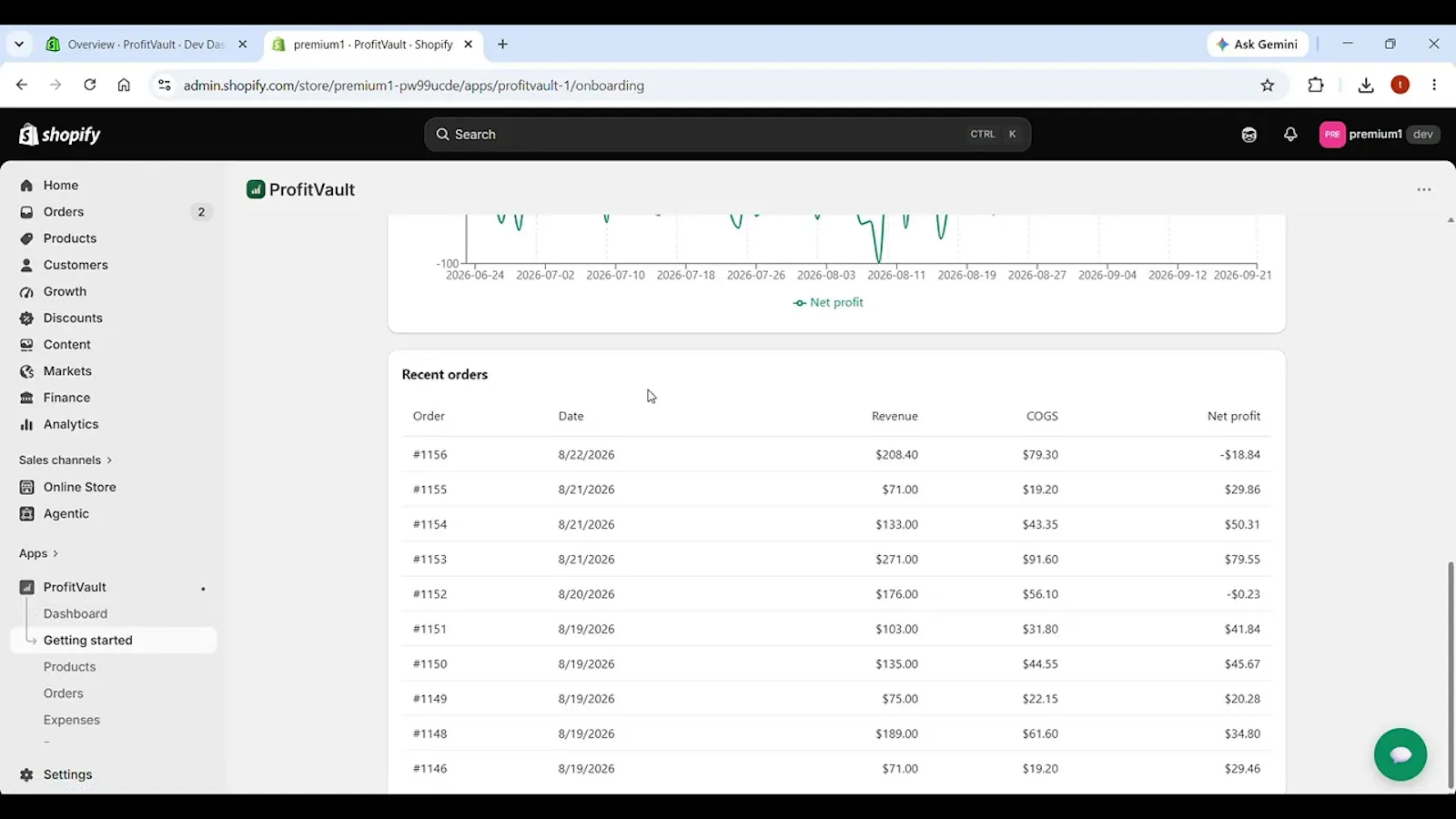
Task: Toggle the Net profit chart legend
Action: pos(828,302)
